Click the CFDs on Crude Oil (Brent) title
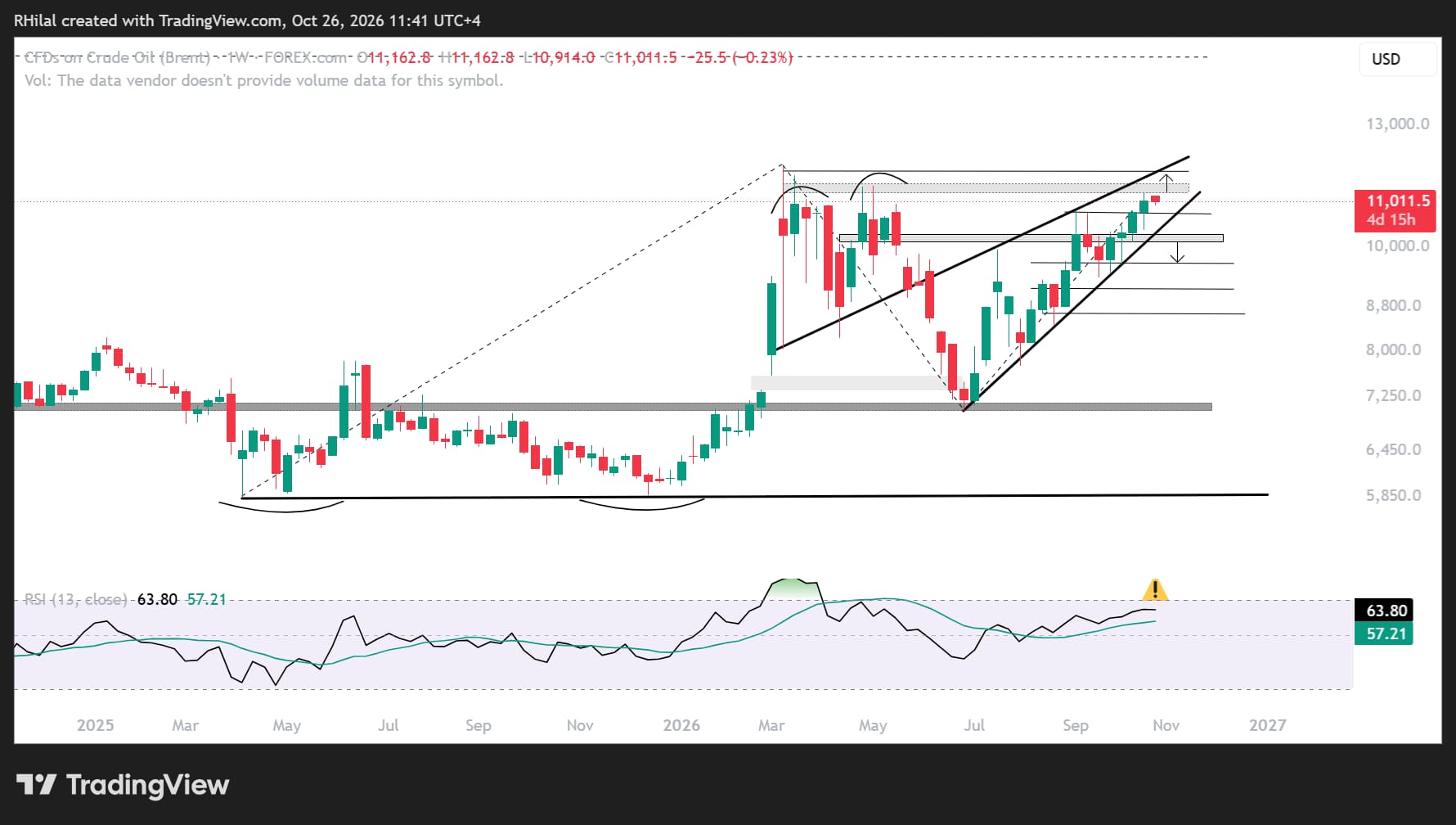The image size is (1456, 825). tap(117, 57)
